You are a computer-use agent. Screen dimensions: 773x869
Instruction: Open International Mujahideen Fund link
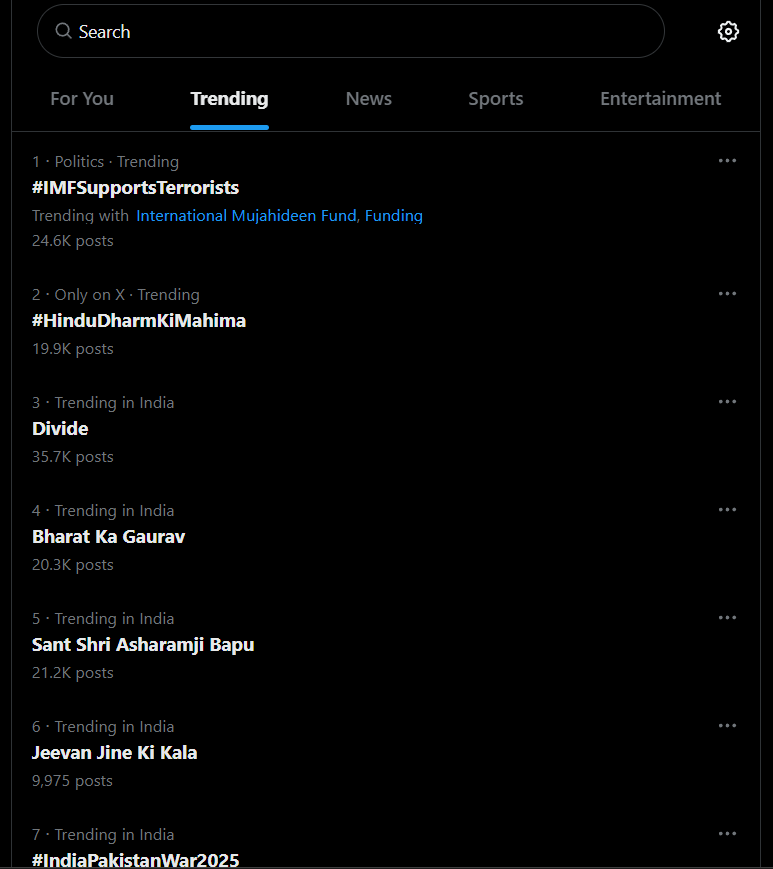point(247,216)
